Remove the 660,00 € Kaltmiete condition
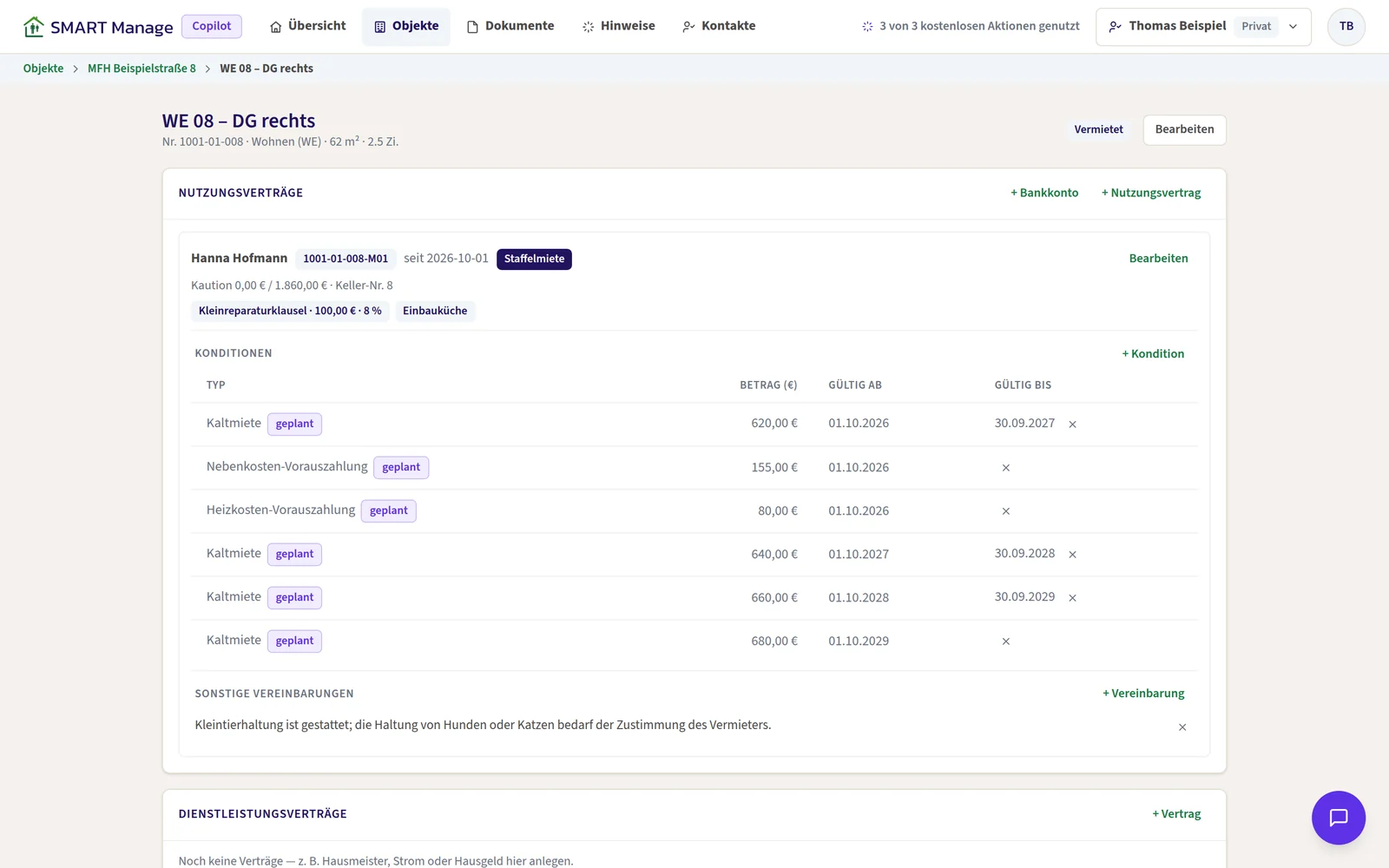Viewport: 1389px width, 868px height. [x=1072, y=598]
